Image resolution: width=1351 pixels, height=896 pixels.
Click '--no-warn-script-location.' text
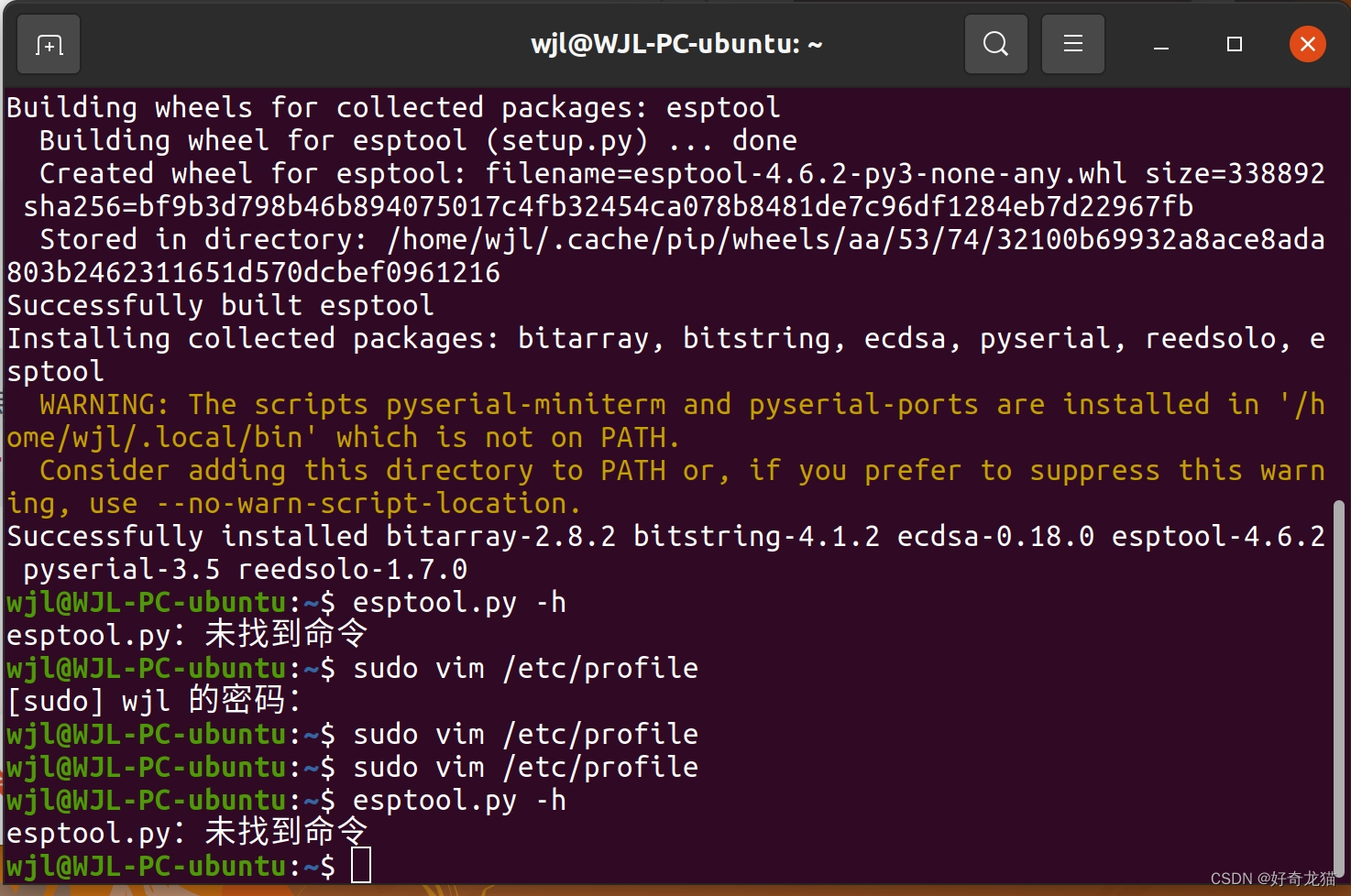(x=368, y=503)
